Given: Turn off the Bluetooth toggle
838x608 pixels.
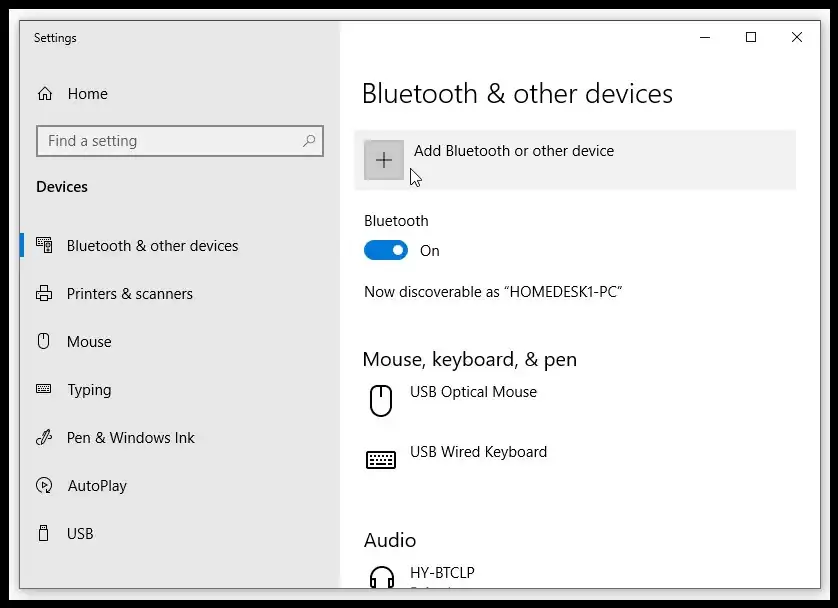Looking at the screenshot, I should [386, 251].
